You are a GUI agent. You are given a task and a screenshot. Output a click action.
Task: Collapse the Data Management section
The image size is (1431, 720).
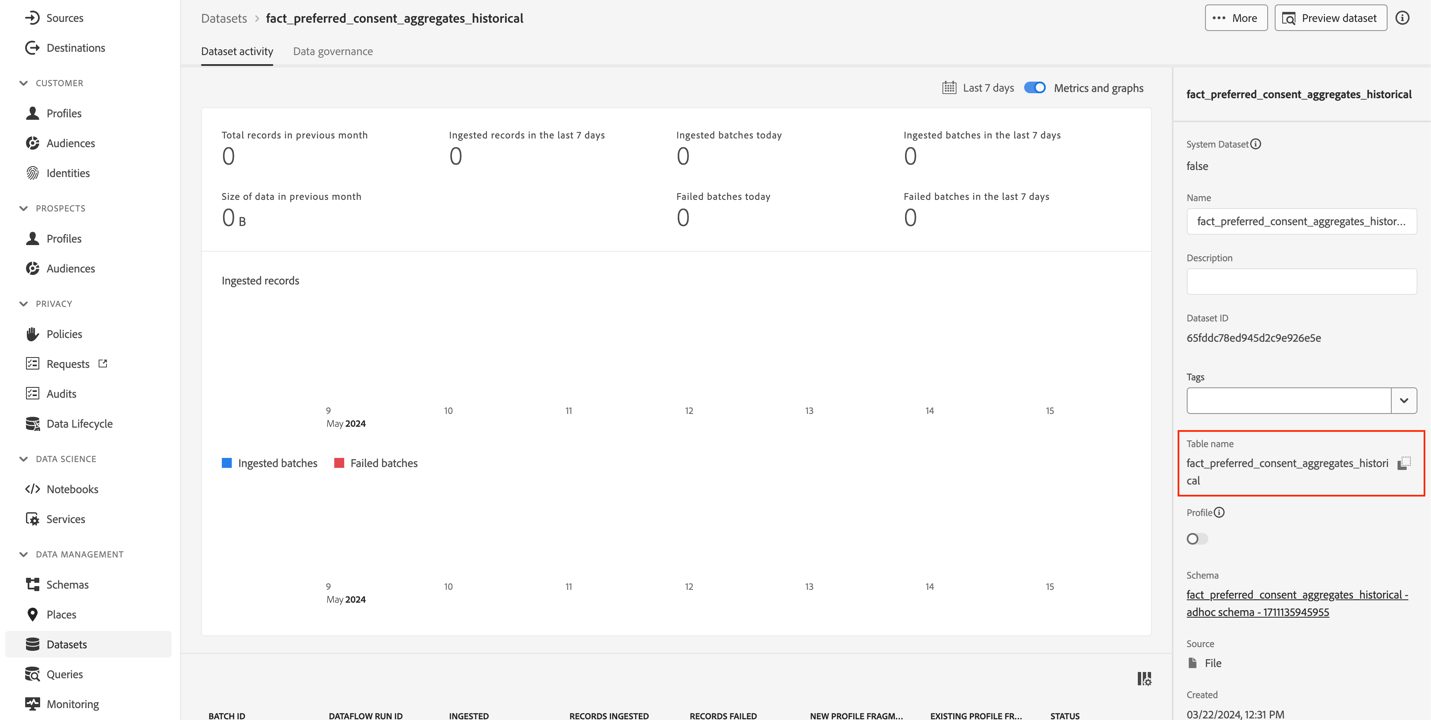coord(22,554)
